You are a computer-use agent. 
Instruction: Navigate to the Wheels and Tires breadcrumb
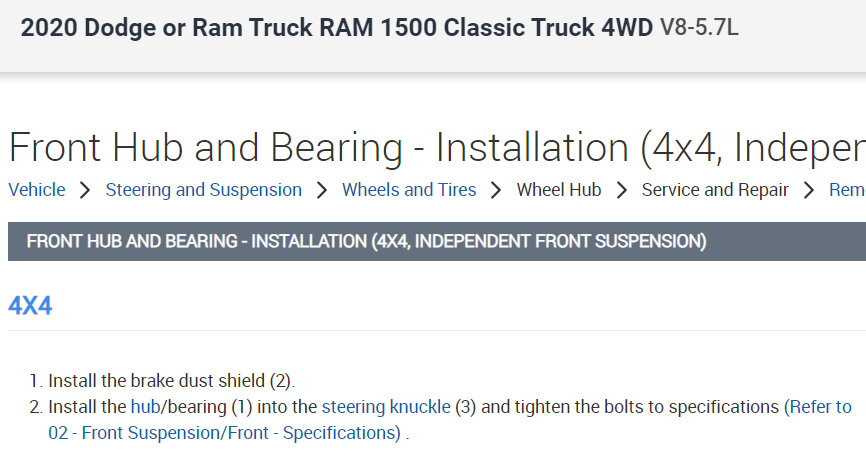click(x=409, y=190)
